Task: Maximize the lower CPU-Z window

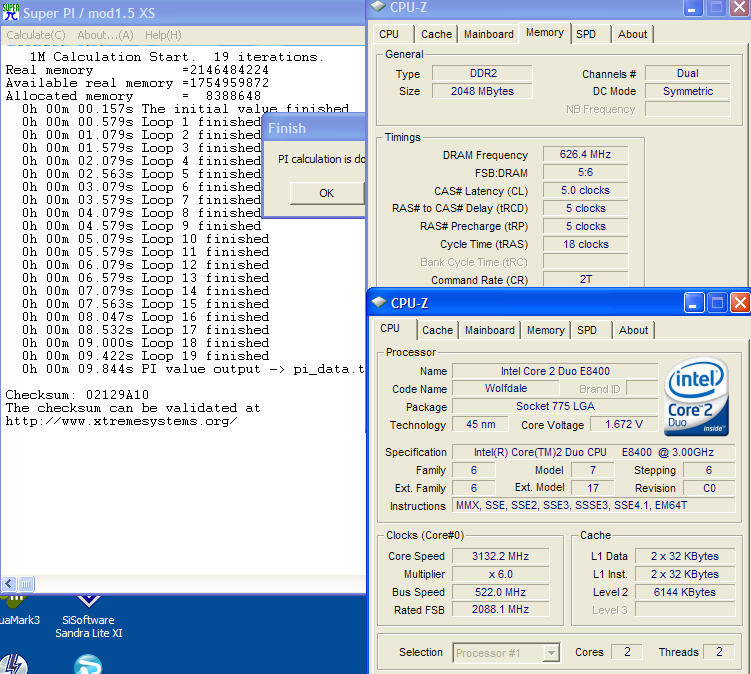Action: pos(717,303)
